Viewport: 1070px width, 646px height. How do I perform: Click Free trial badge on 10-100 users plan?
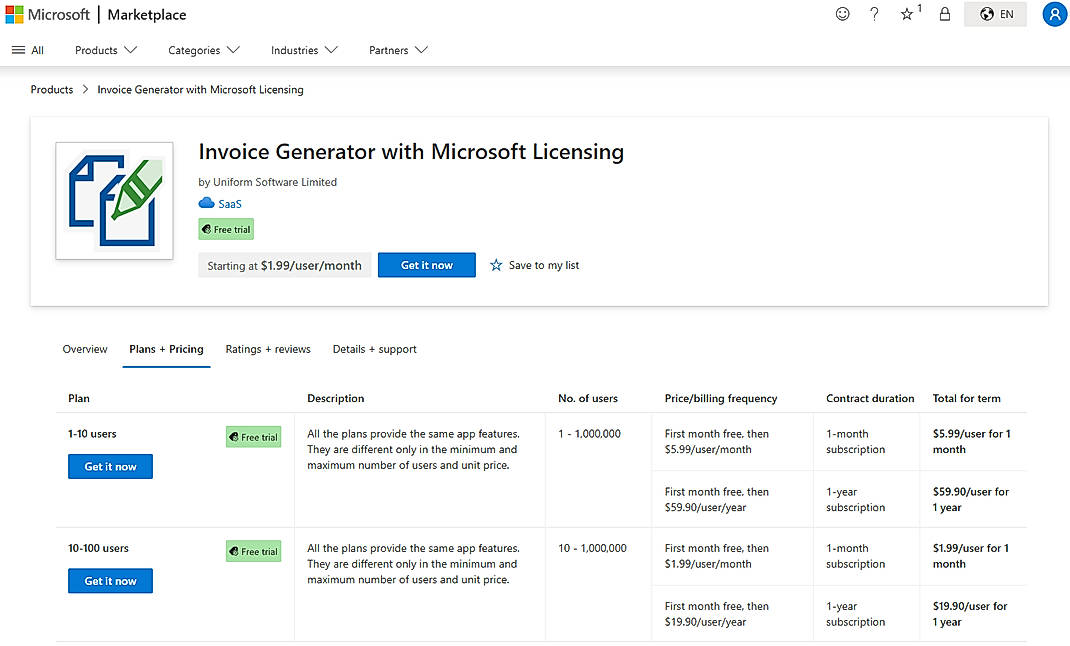(253, 551)
